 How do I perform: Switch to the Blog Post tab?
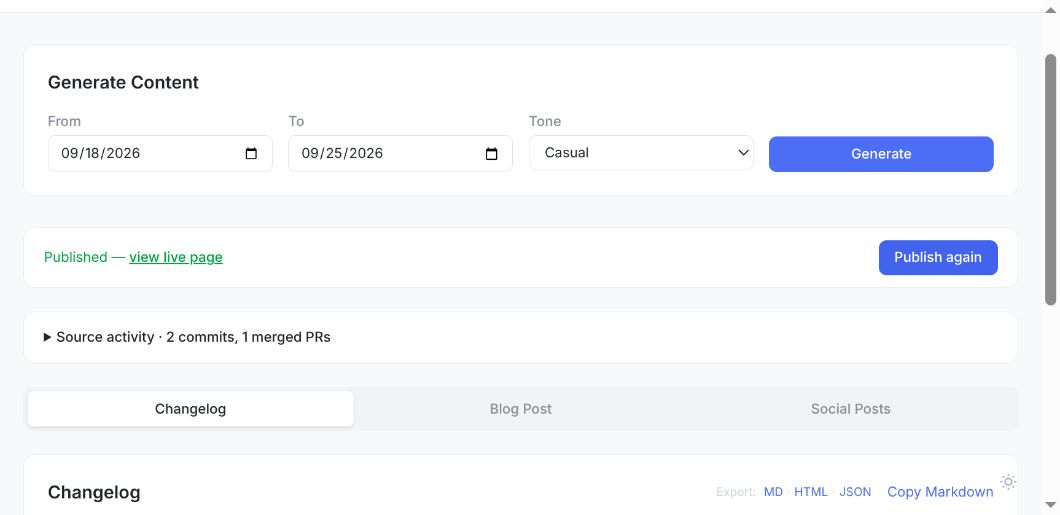click(521, 409)
